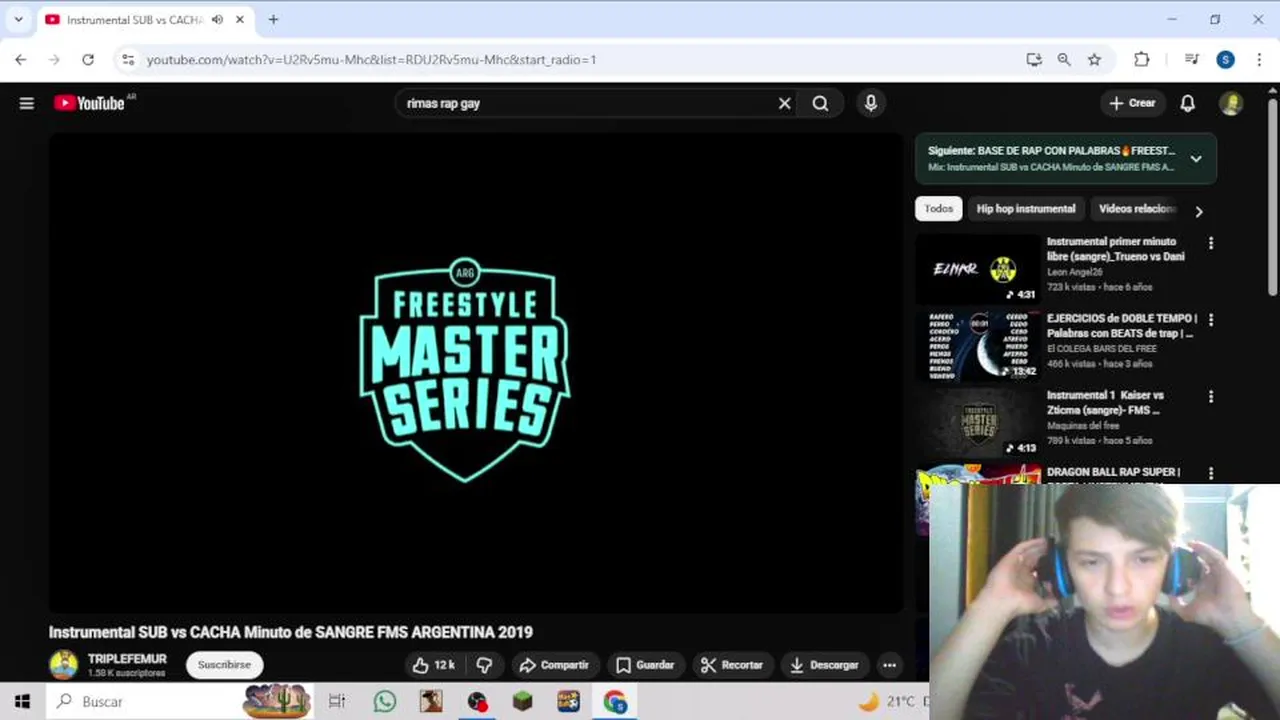Screen dimensions: 1280x720
Task: Bookmark this page with the star
Action: pyautogui.click(x=1094, y=60)
